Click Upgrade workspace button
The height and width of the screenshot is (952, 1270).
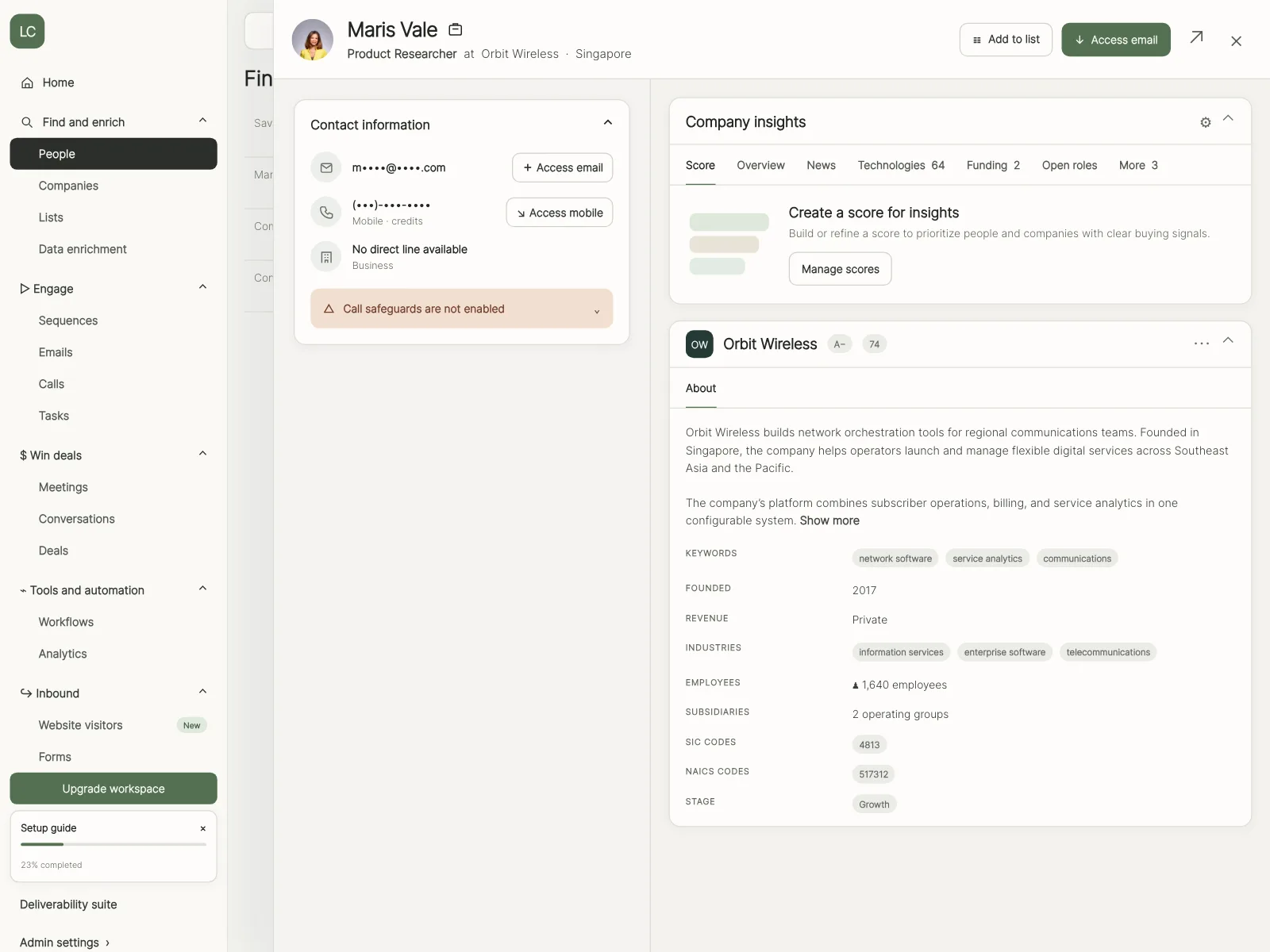click(x=114, y=789)
